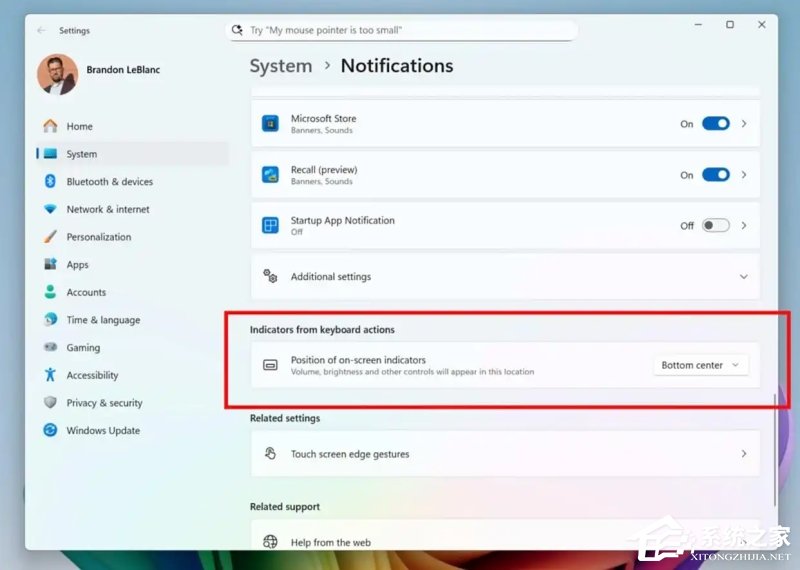Open Microsoft Store notification details chevron
The height and width of the screenshot is (570, 800).
tap(744, 123)
